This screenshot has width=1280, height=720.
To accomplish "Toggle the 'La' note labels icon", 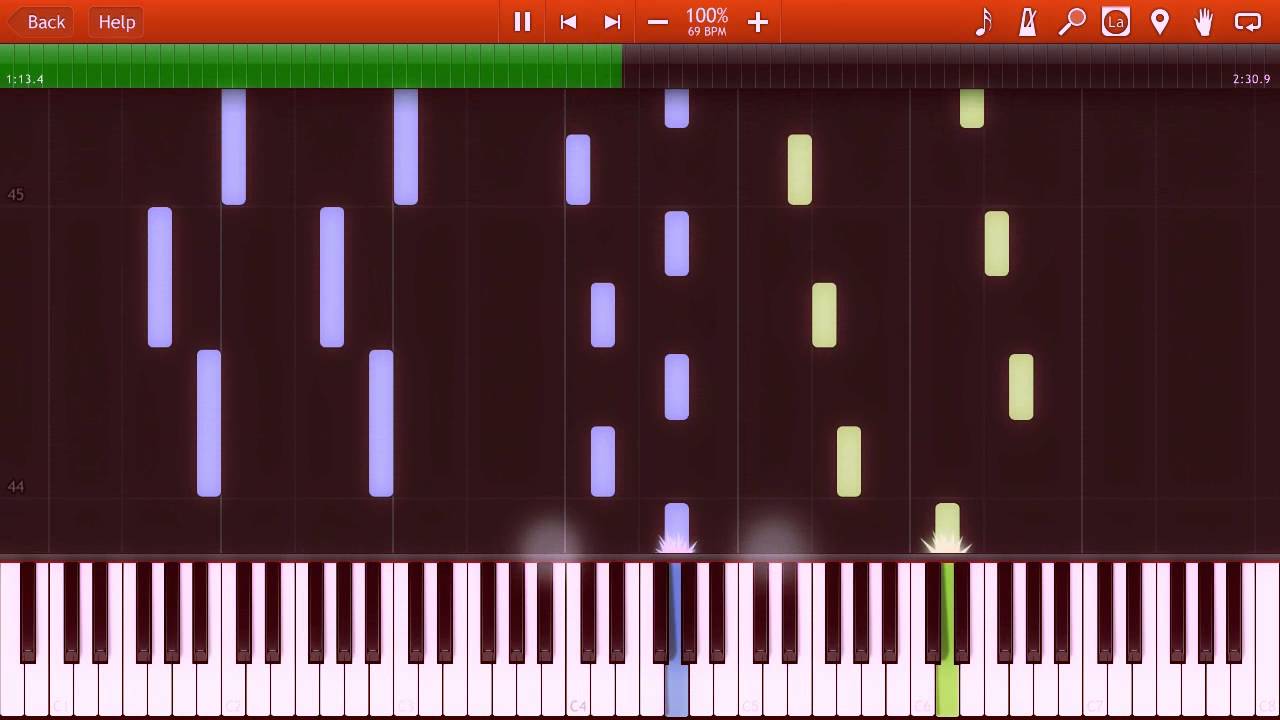I will click(1116, 22).
